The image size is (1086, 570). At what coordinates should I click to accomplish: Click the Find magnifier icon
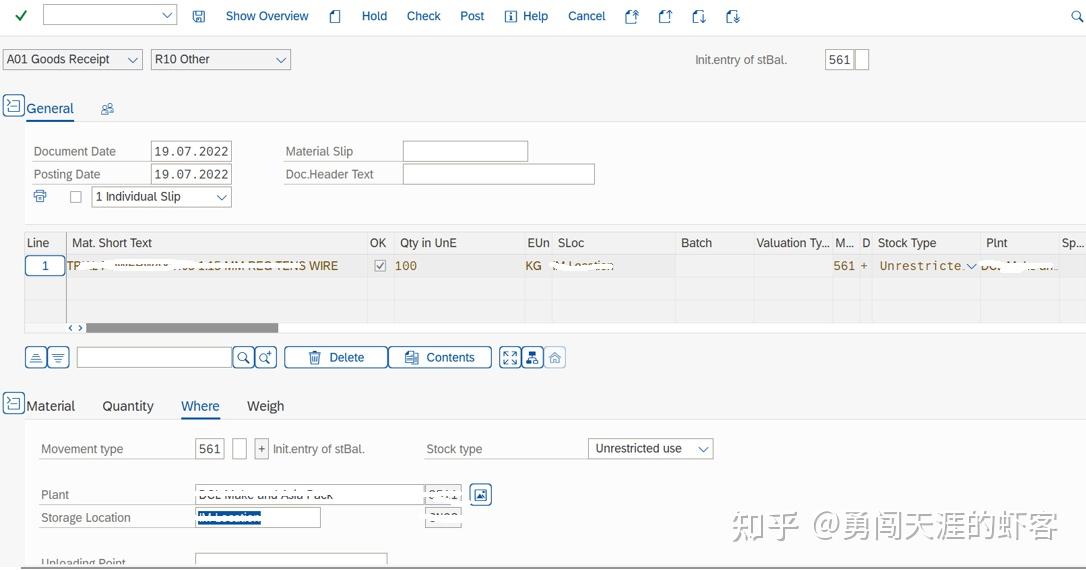pyautogui.click(x=243, y=357)
